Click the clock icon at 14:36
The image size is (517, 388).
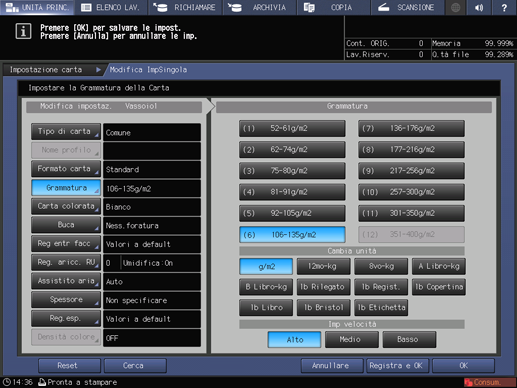pos(7,382)
